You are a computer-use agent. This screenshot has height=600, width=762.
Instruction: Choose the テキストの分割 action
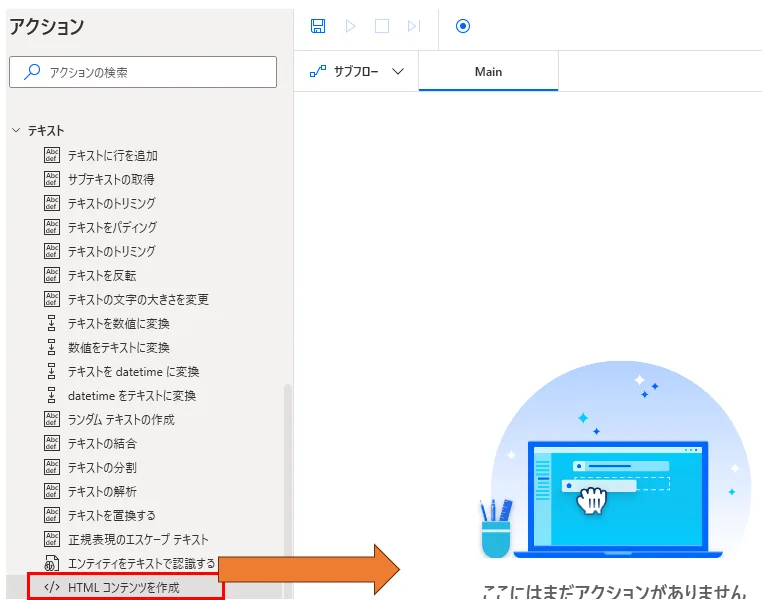pyautogui.click(x=101, y=467)
